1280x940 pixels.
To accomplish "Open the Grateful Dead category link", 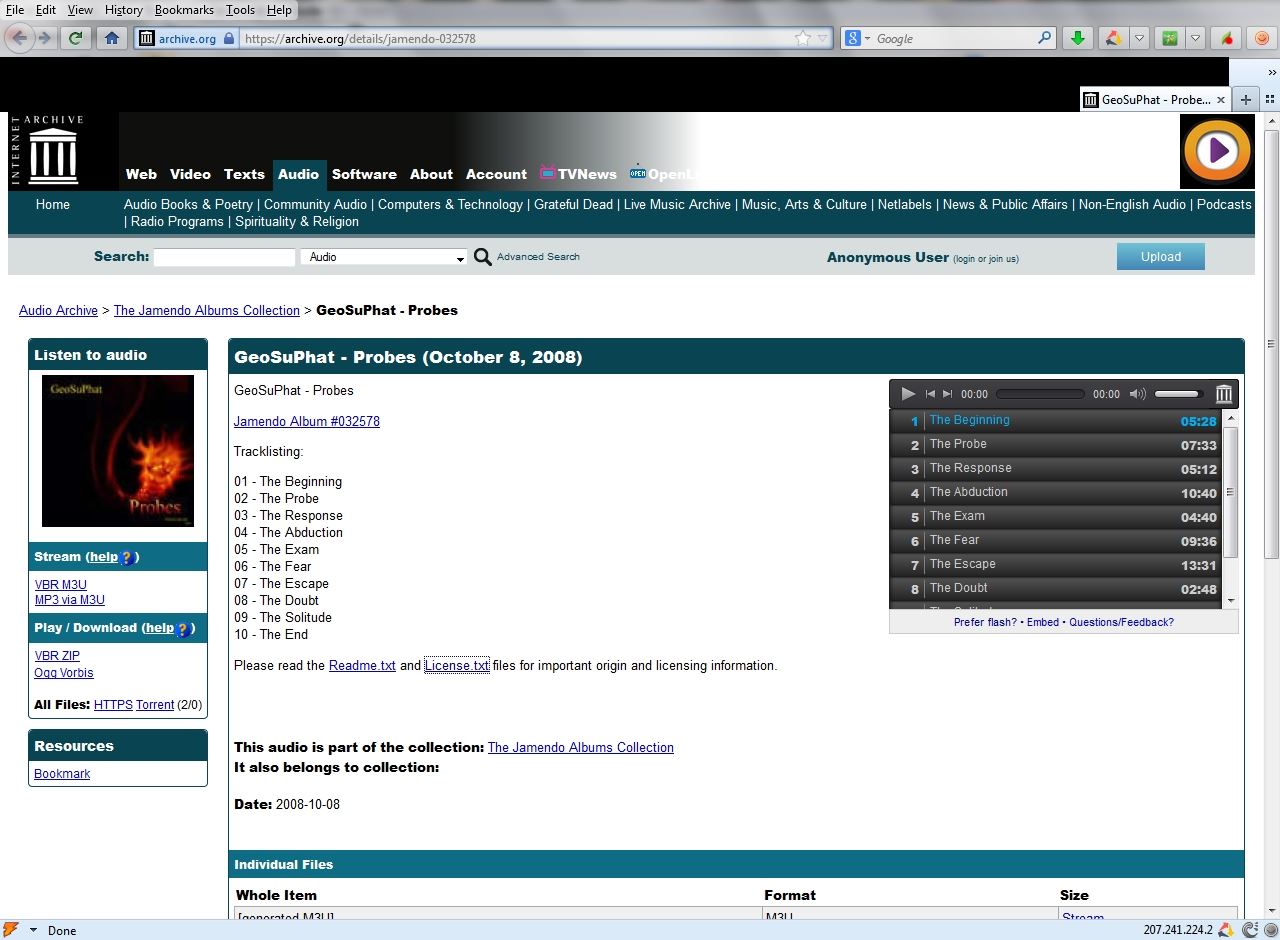I will point(573,204).
